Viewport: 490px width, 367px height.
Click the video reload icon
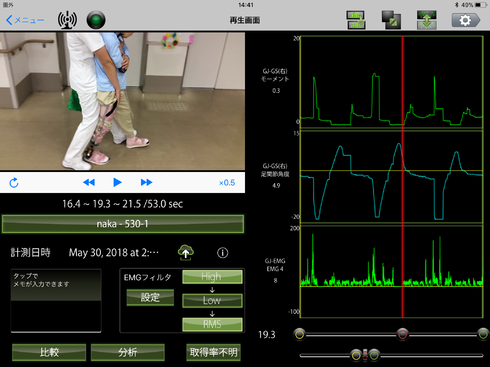14,183
